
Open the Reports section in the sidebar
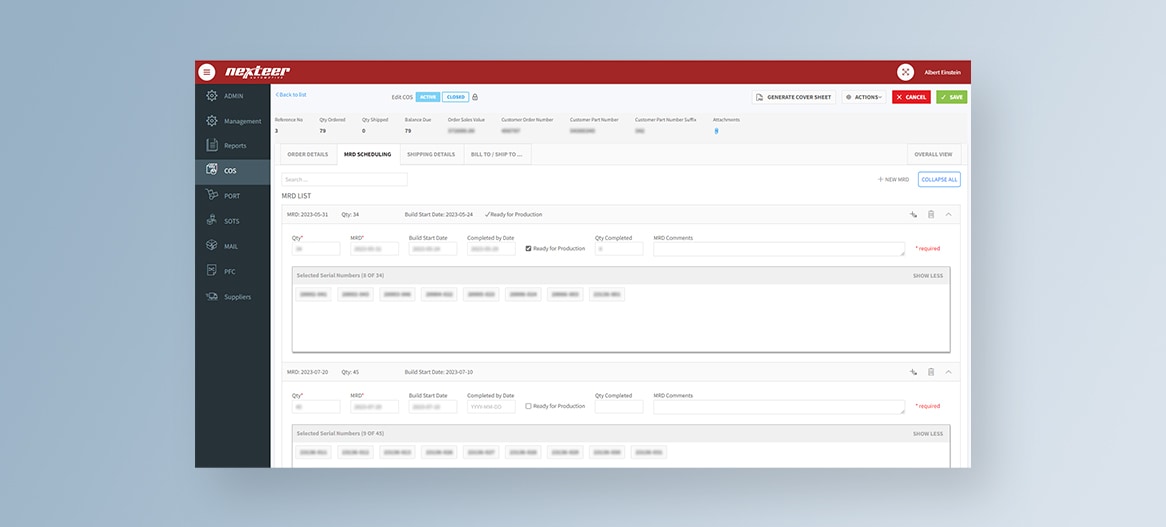234,146
